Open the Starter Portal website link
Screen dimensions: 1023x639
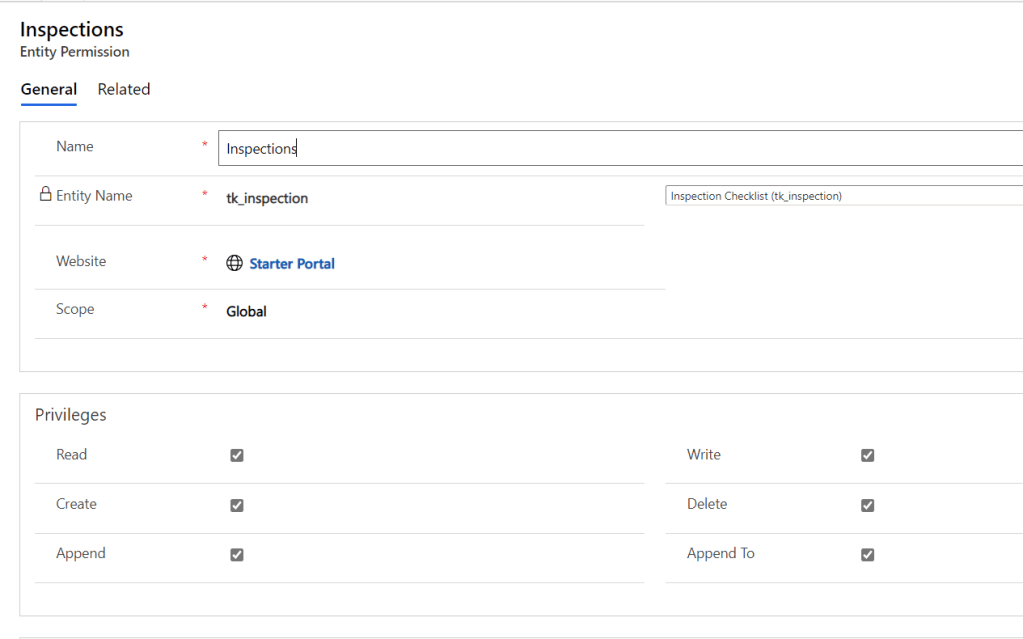click(292, 264)
